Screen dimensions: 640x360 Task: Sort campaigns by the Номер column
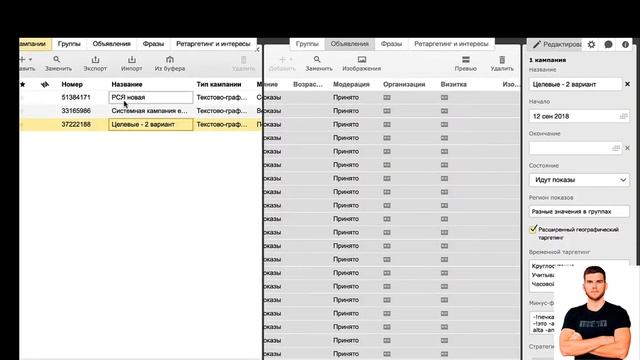[x=72, y=84]
